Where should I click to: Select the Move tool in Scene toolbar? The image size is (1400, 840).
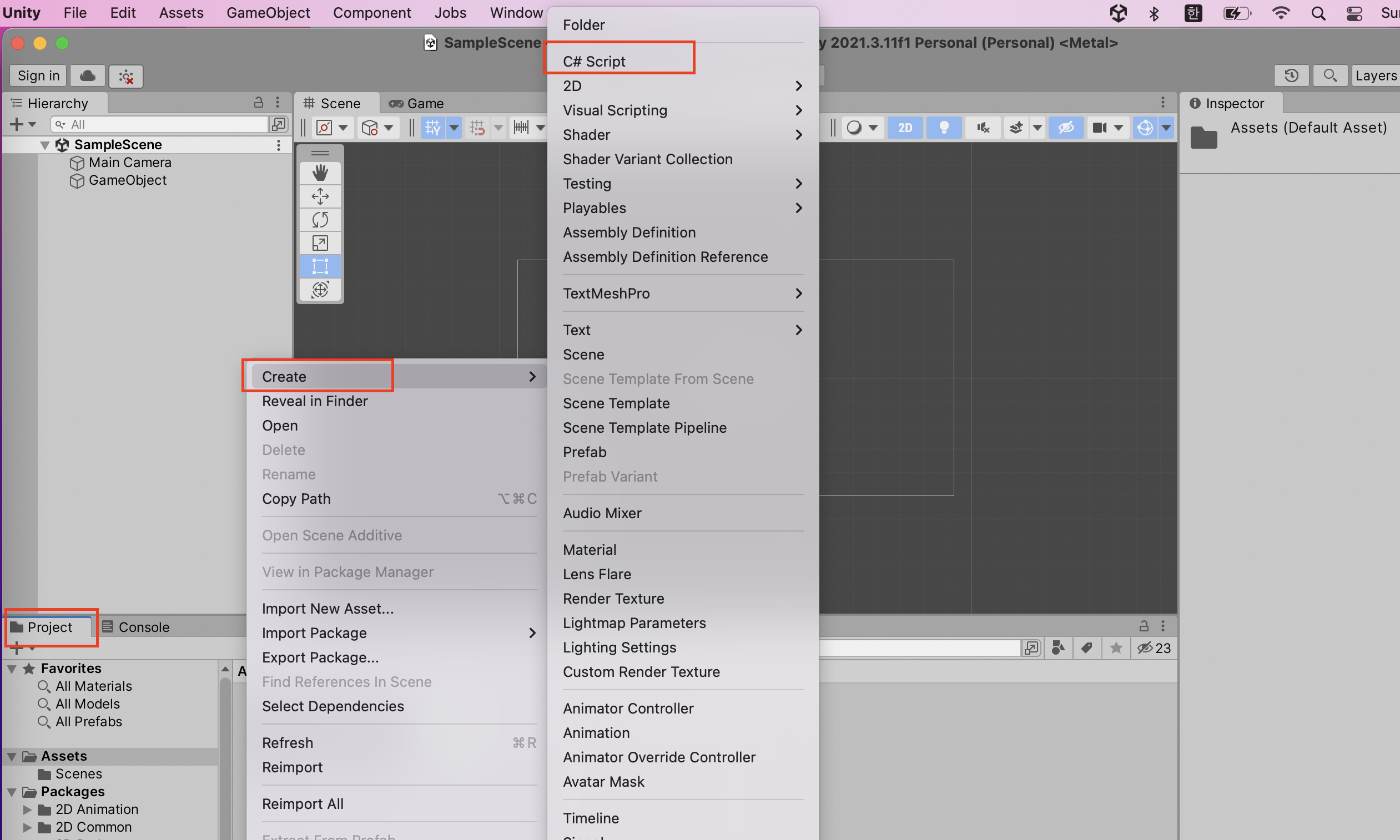(320, 196)
